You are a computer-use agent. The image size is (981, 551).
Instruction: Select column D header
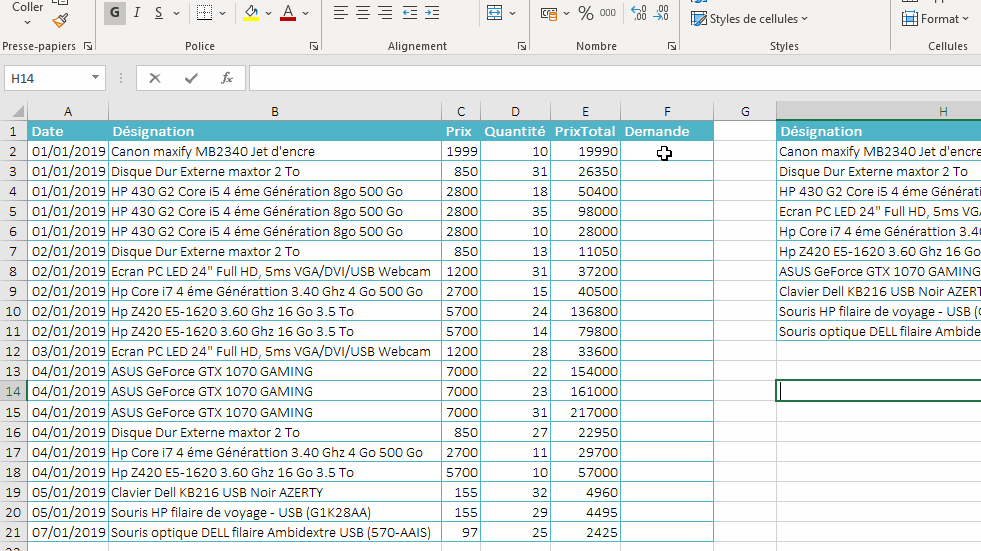click(516, 111)
